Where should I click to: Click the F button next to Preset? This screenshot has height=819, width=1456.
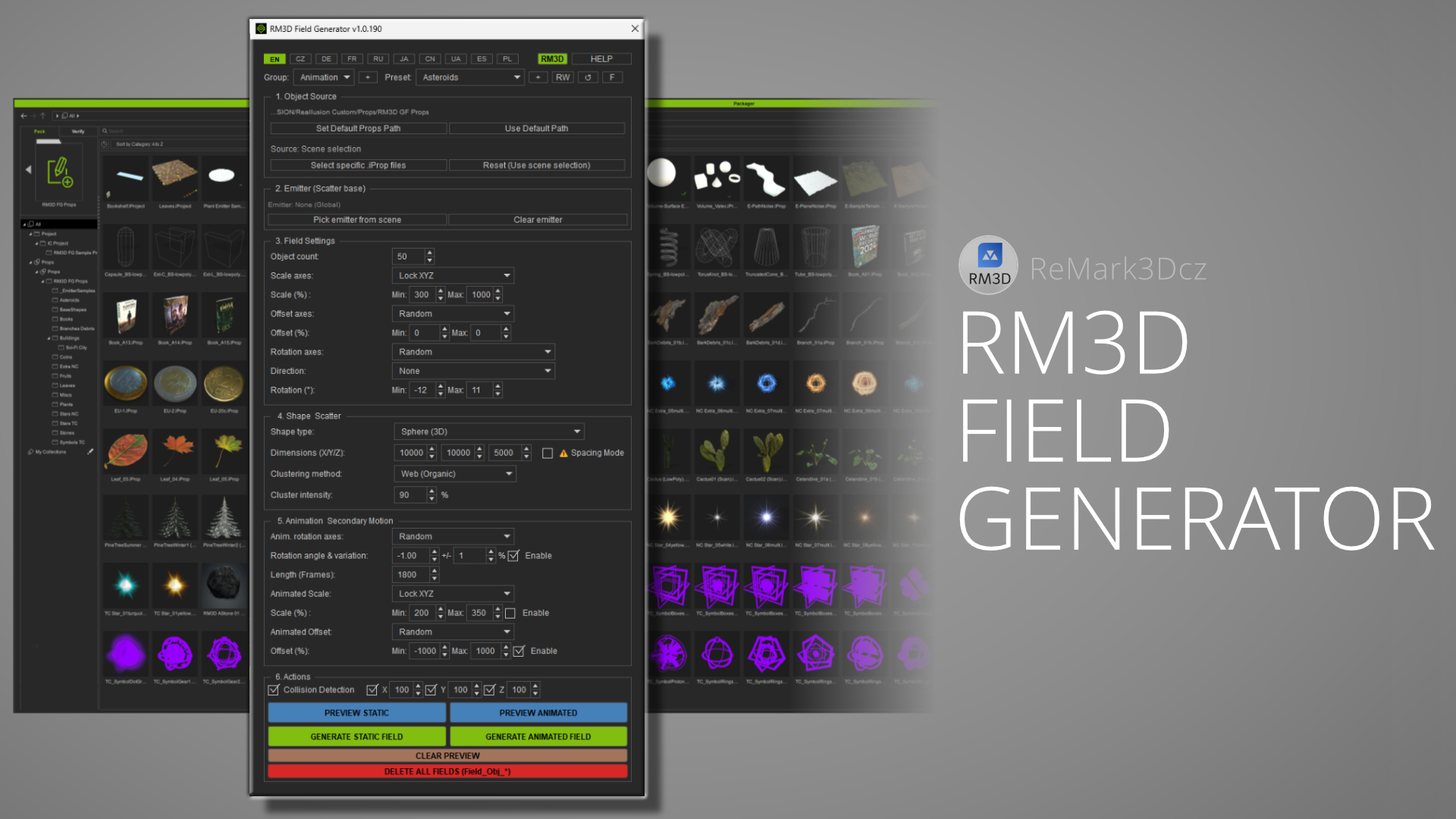pos(612,77)
